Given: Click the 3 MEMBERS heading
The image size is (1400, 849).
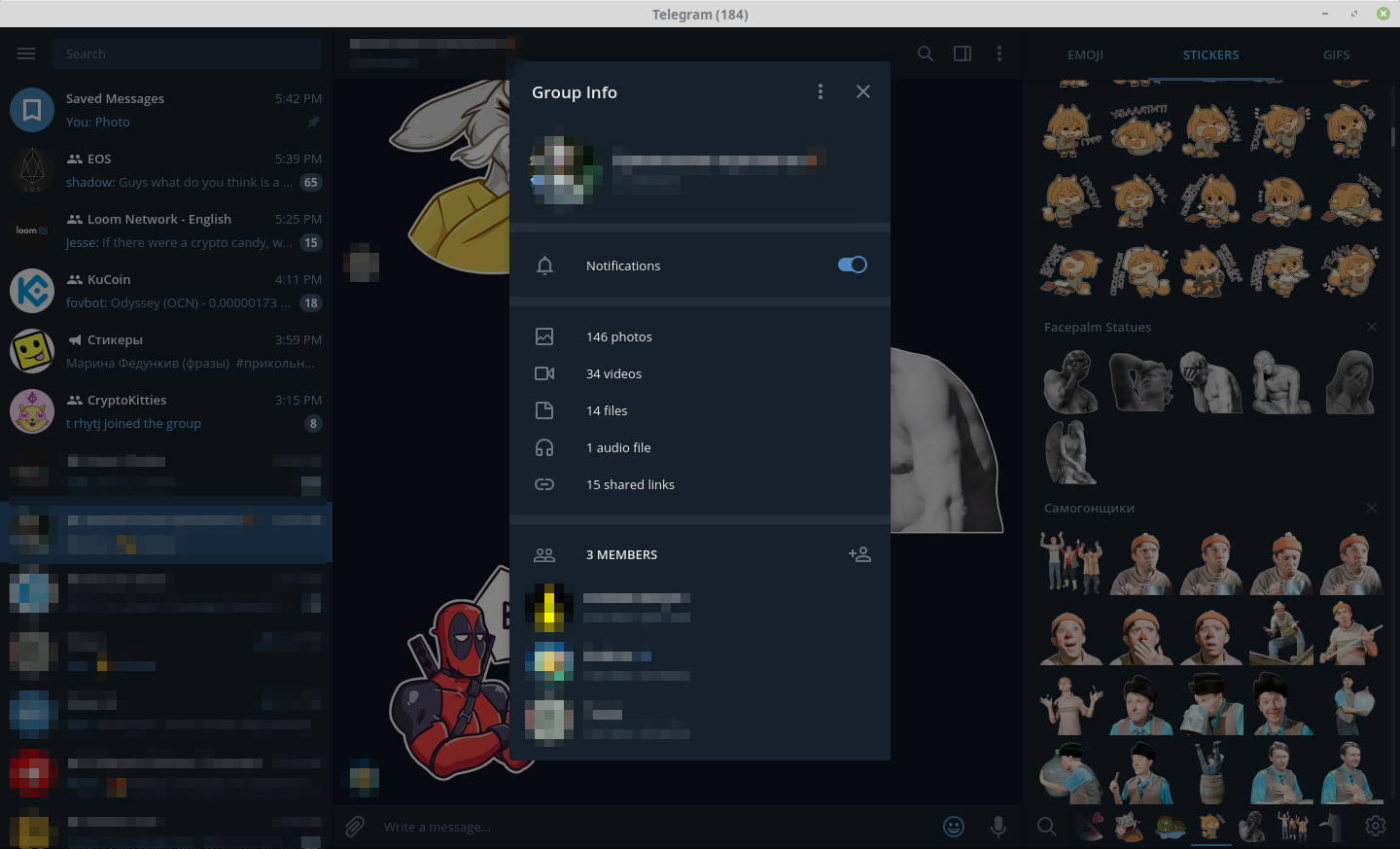Looking at the screenshot, I should click(621, 554).
